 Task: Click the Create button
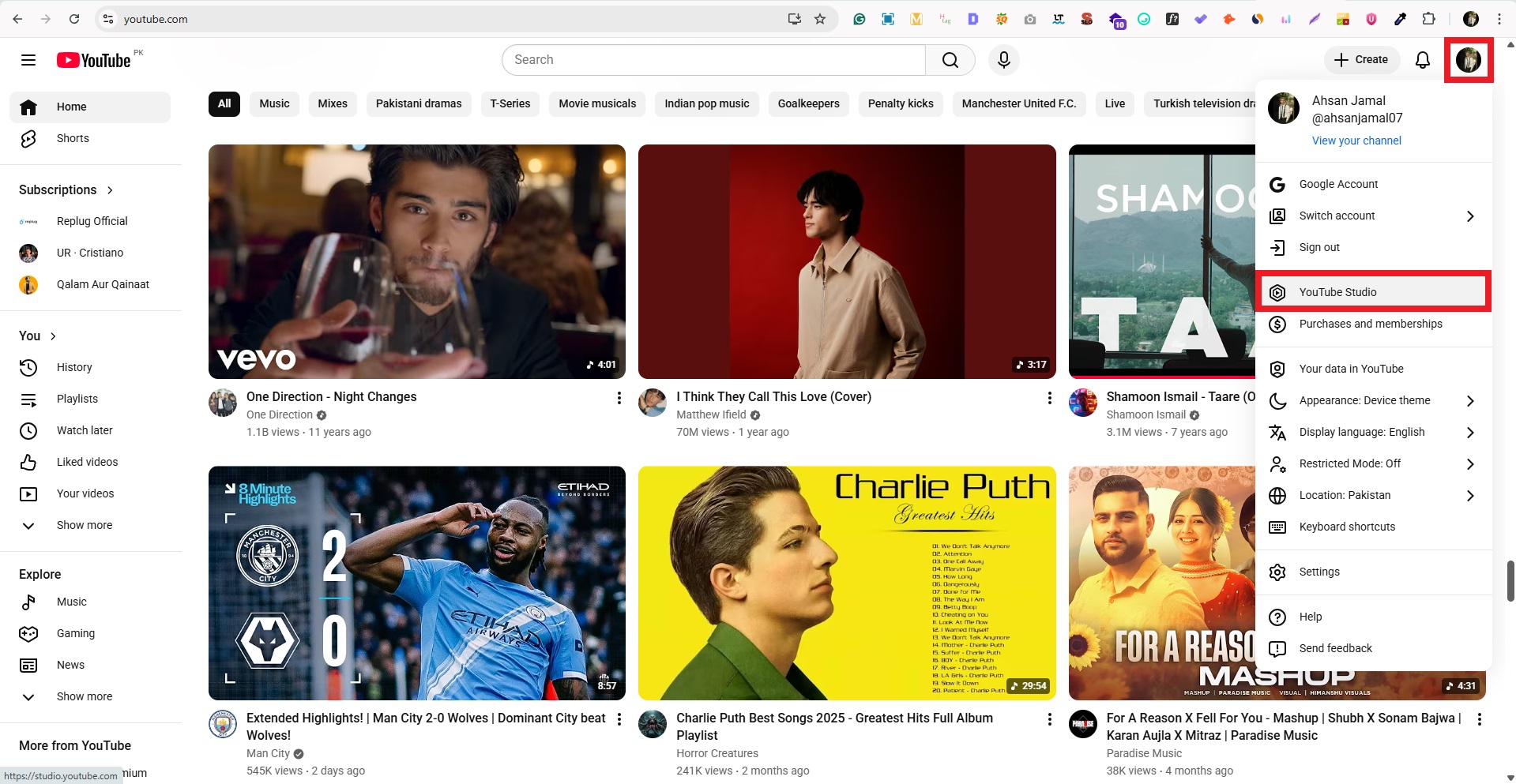tap(1360, 59)
